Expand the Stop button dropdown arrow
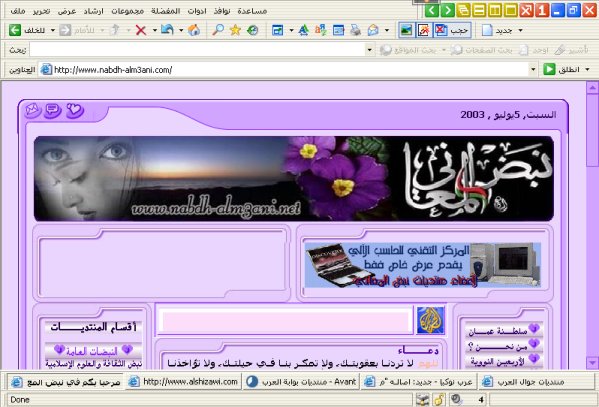 pos(154,30)
